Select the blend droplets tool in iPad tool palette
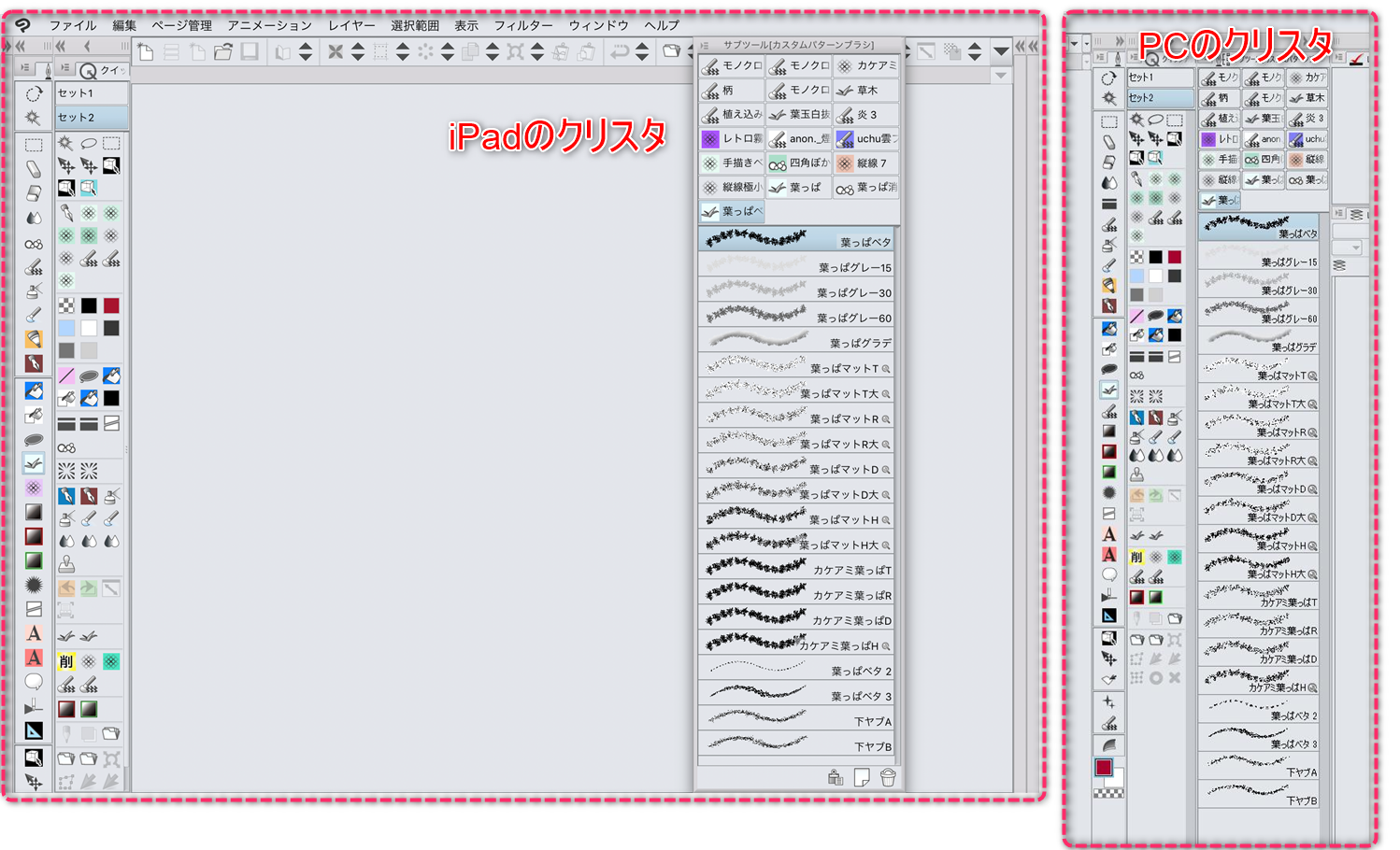The width and height of the screenshot is (1400, 850). click(x=34, y=219)
